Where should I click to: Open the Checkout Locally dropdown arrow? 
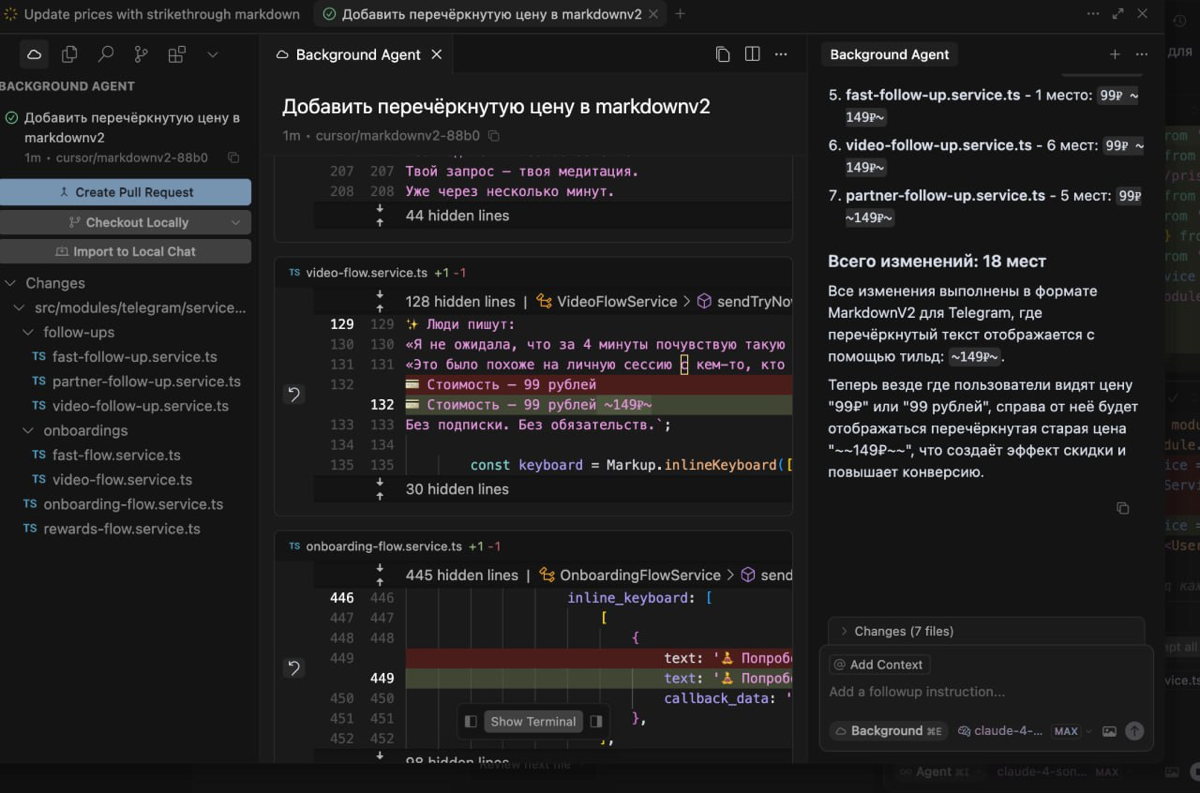(236, 222)
